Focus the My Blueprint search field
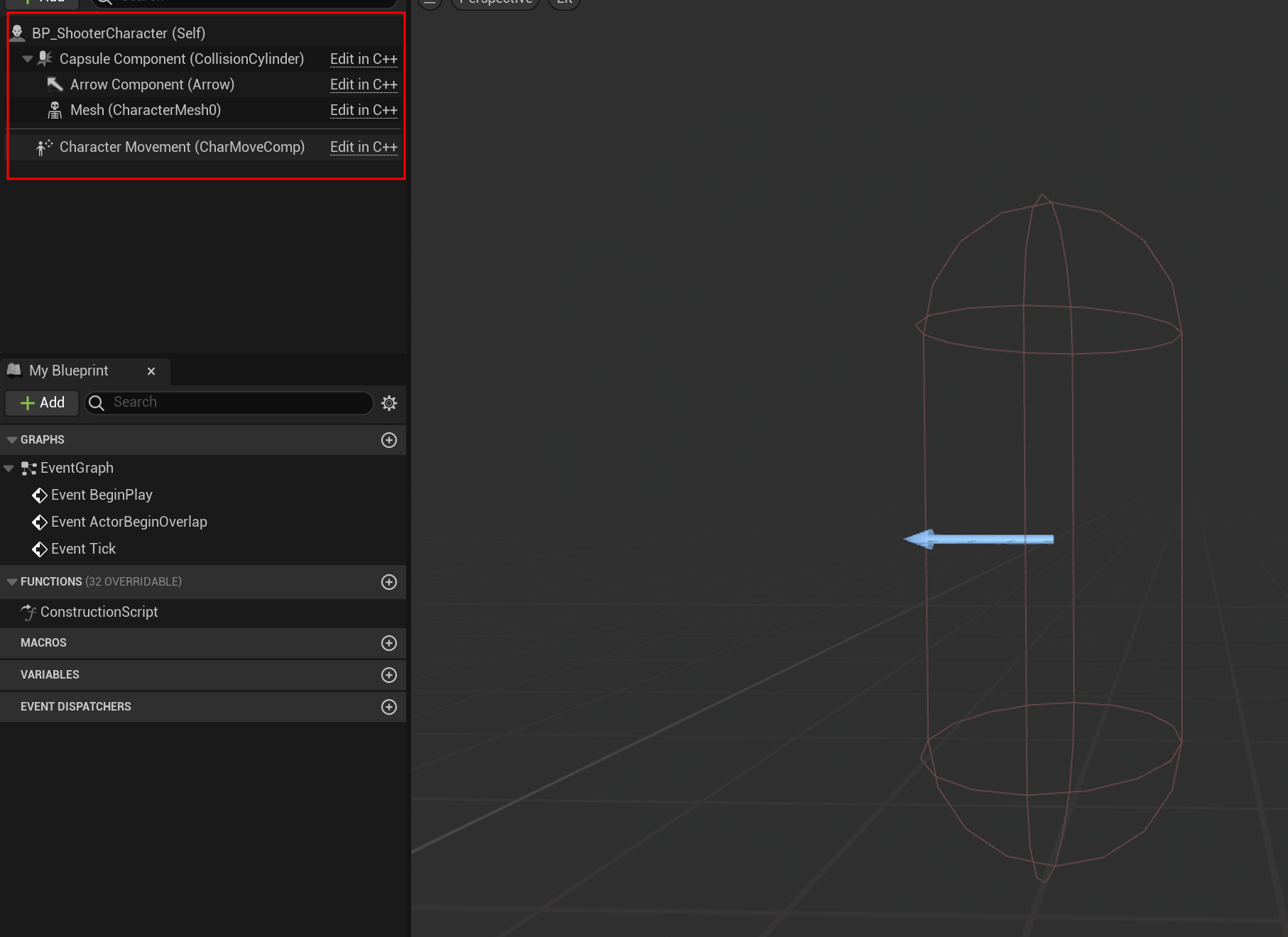 tap(229, 402)
